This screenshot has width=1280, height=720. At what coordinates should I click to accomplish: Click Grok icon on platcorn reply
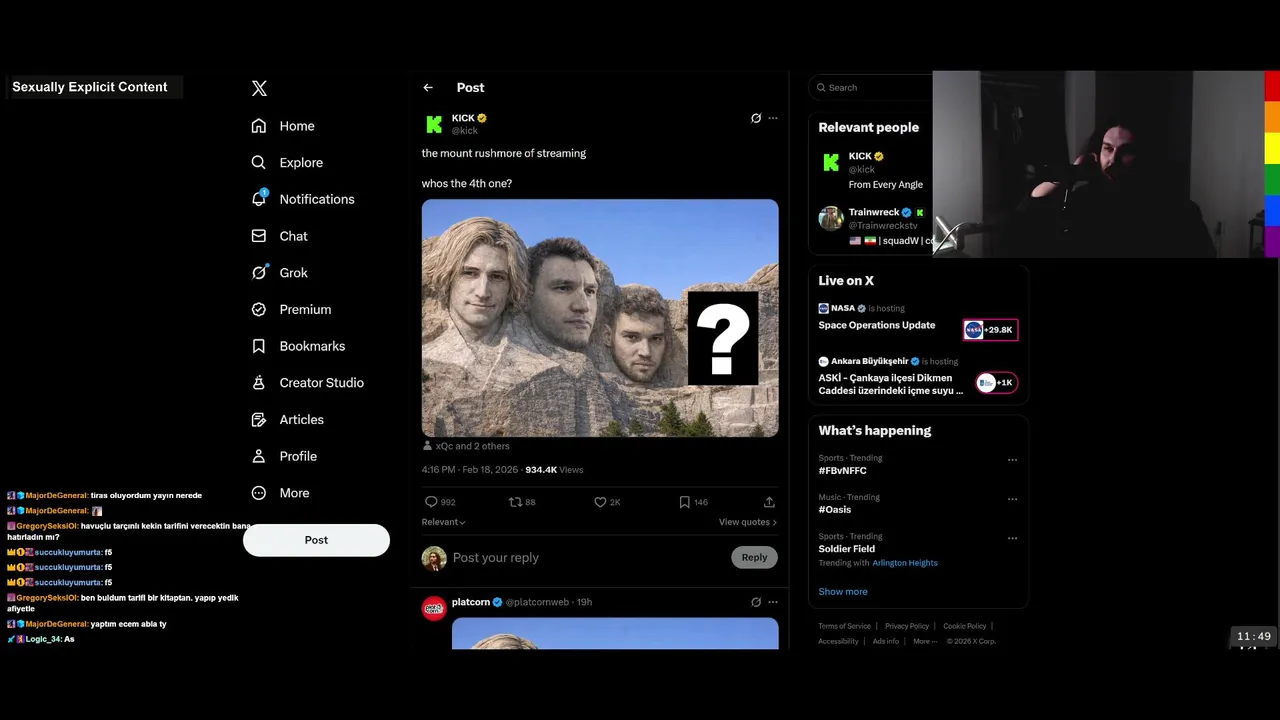coord(756,602)
